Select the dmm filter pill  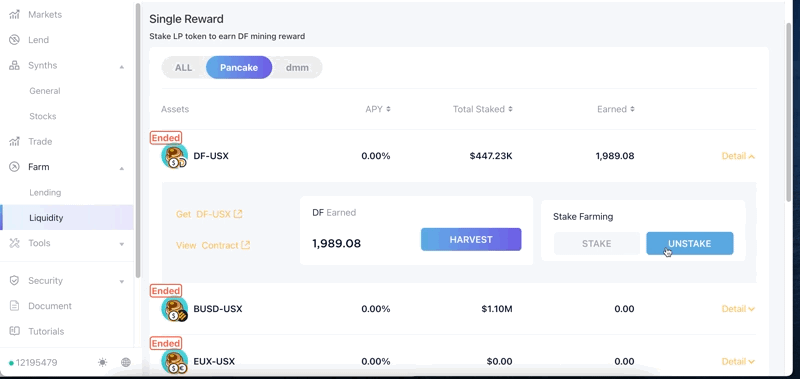coord(297,67)
